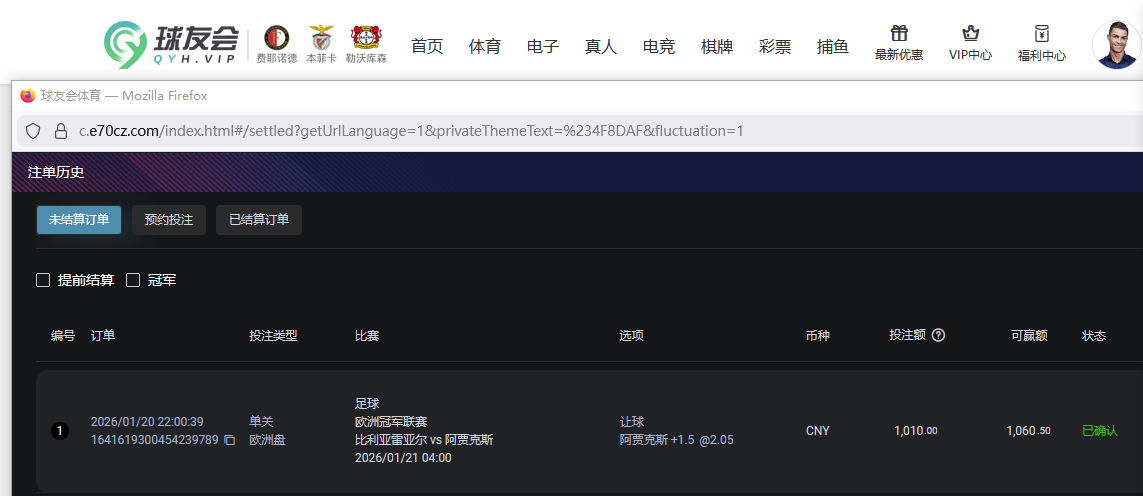Open 最新优惠 gift icon
Image resolution: width=1143 pixels, height=496 pixels.
click(x=899, y=34)
